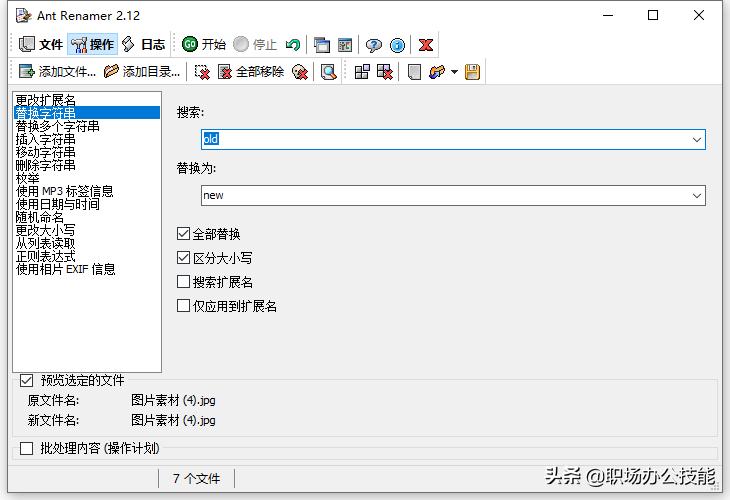
Task: Start renaming with the GO 开始 button
Action: point(204,45)
